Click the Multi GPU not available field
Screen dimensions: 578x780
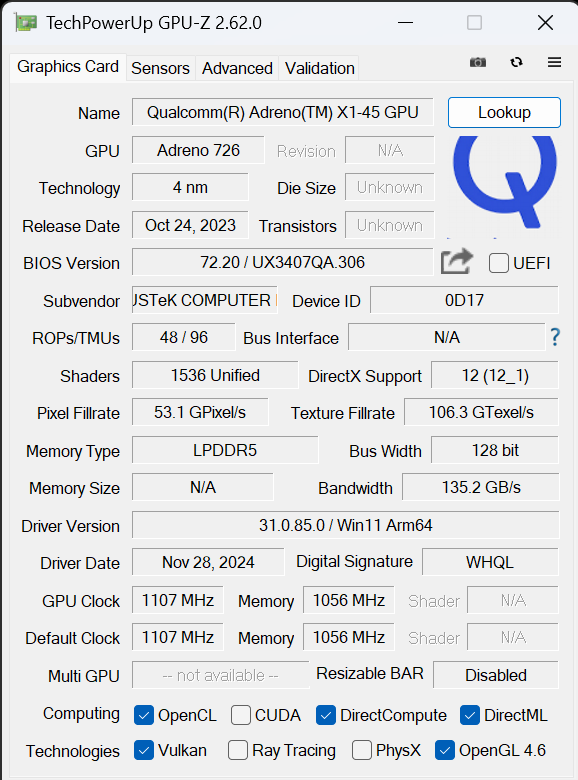220,675
